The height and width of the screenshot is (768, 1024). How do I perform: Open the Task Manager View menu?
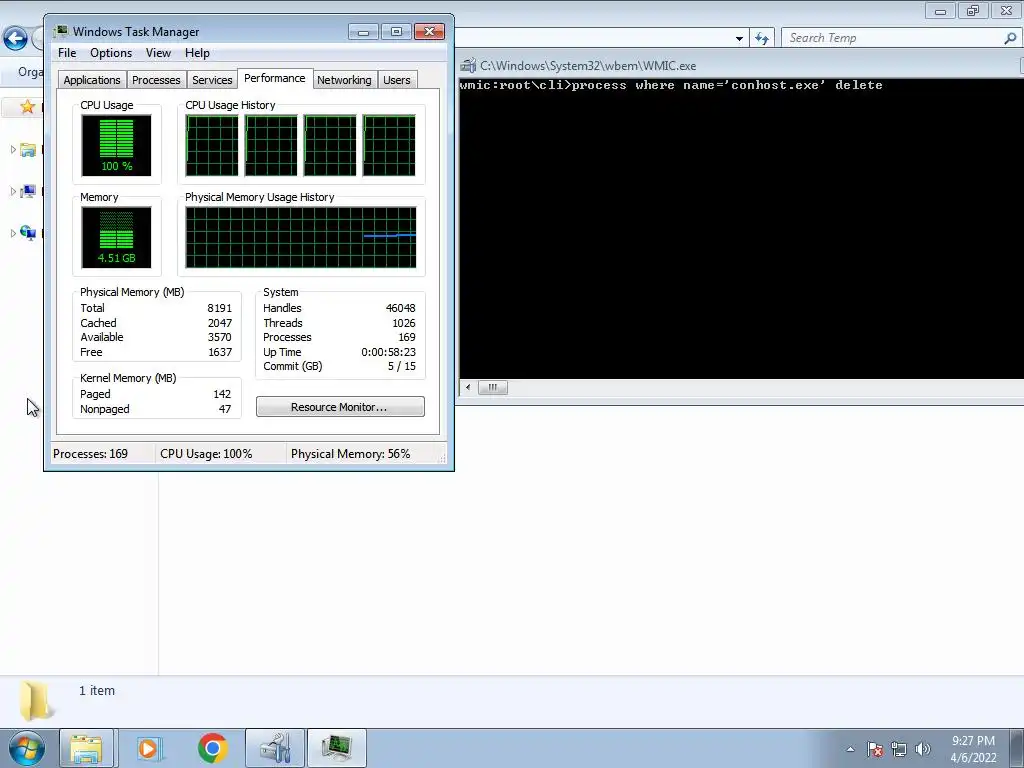(x=158, y=53)
